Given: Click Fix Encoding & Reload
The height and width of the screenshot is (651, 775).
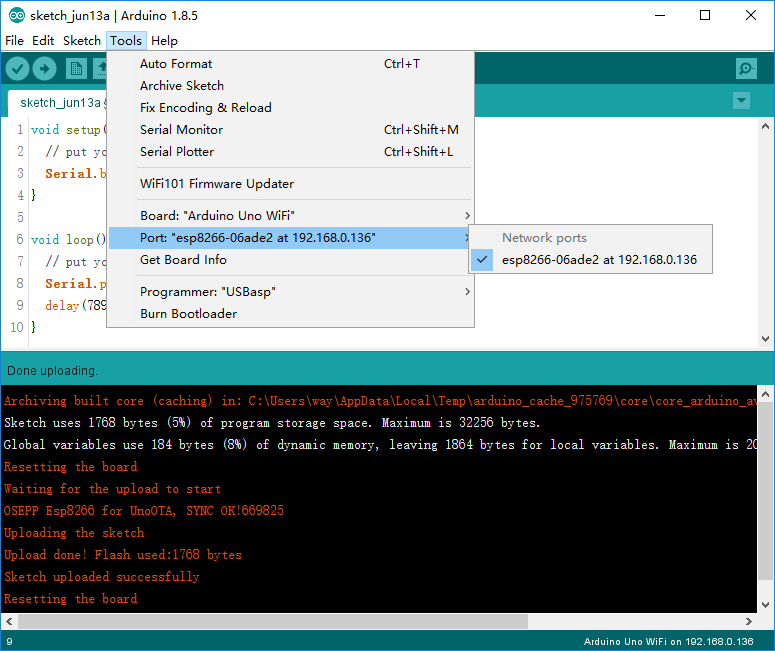Looking at the screenshot, I should click(206, 108).
